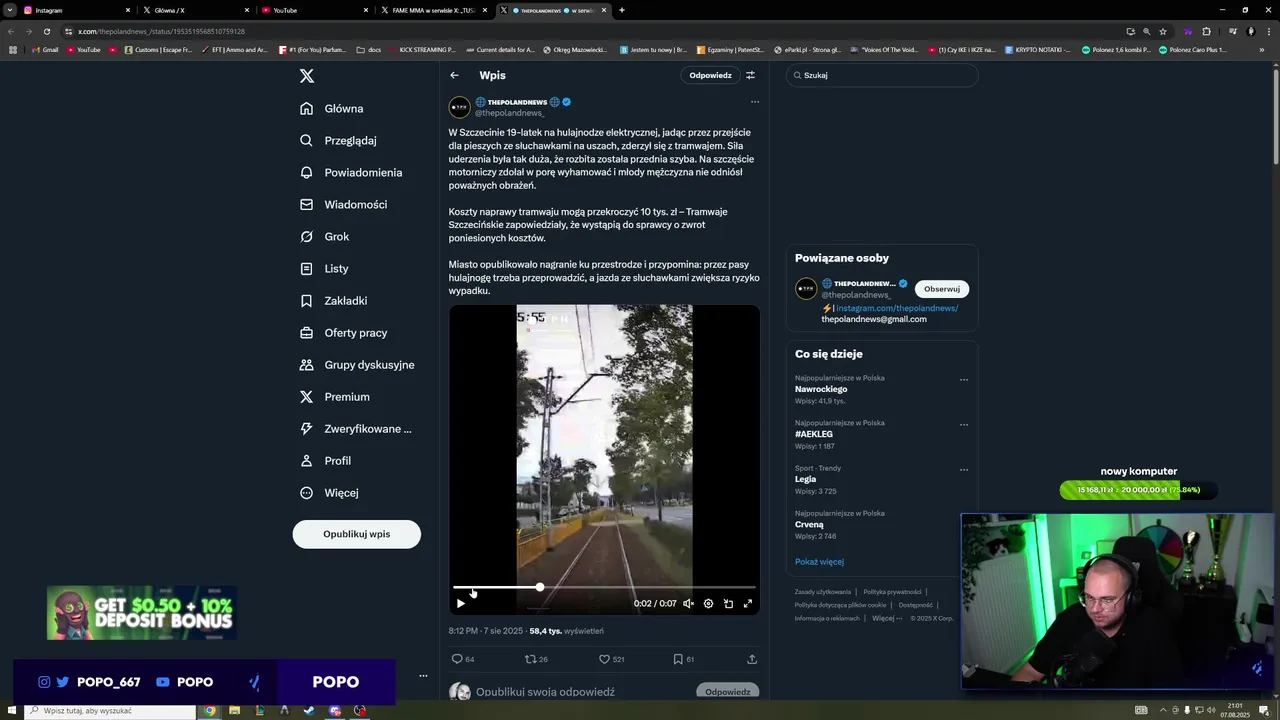Open Wiadomości messages
The image size is (1280, 720).
coord(343,204)
